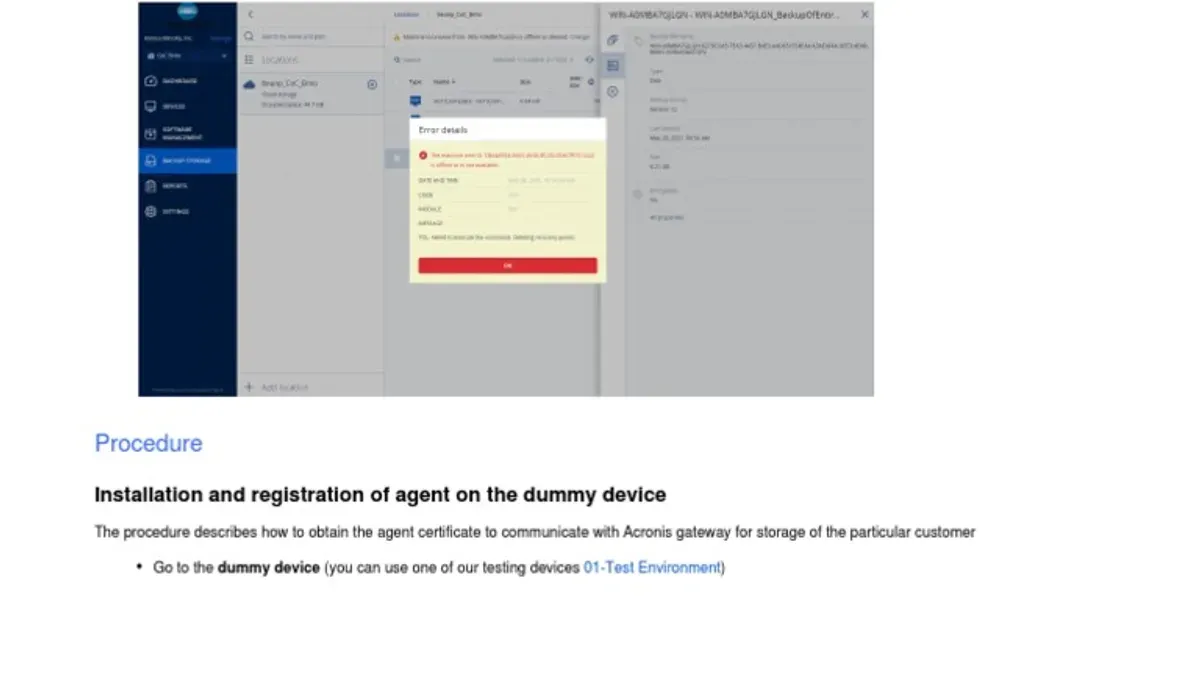Open Dashboard in the dark sidebar
This screenshot has height=675, width=1200.
(x=188, y=81)
